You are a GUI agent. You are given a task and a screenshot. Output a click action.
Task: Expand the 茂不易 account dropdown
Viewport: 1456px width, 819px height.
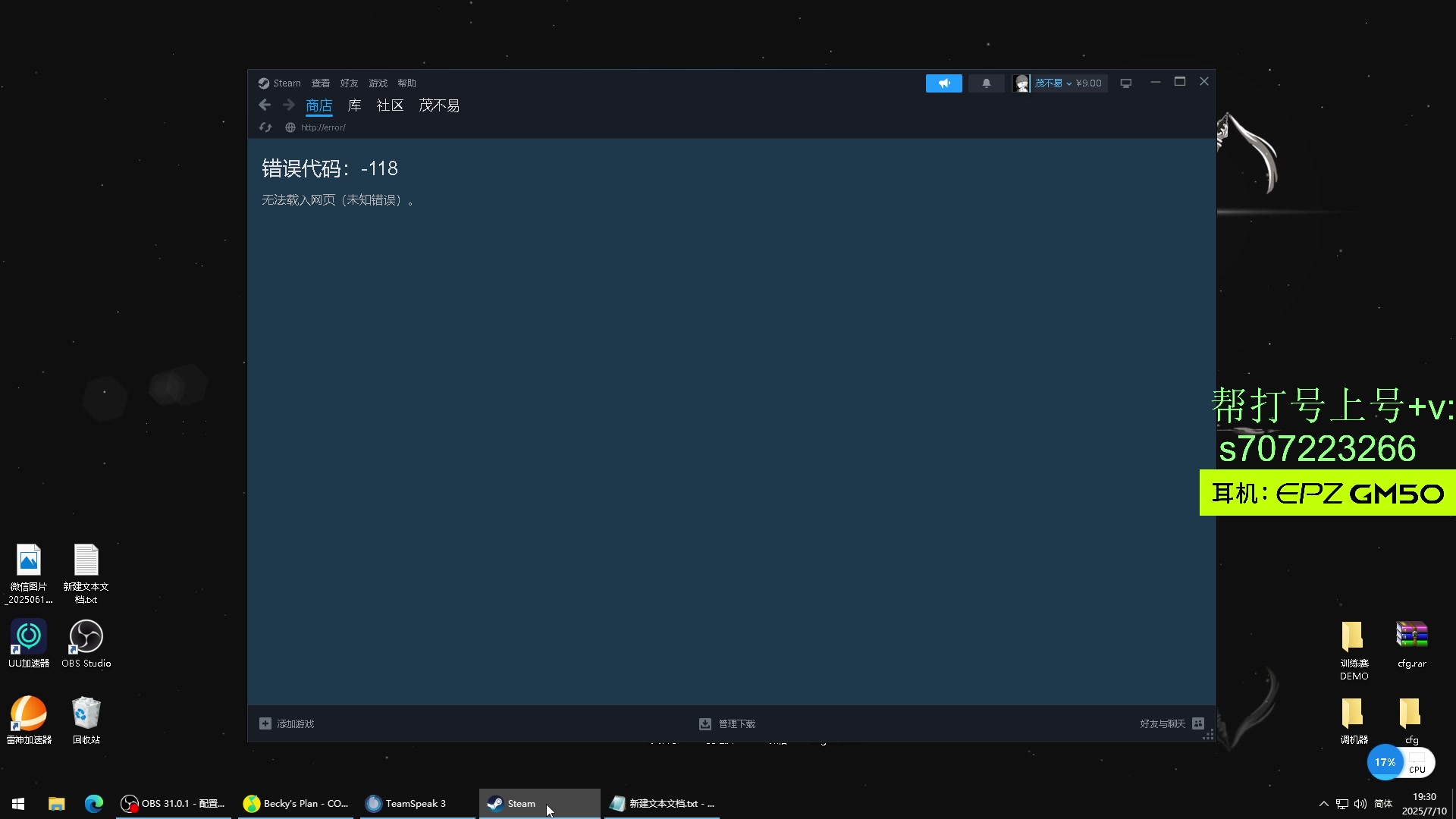click(1053, 83)
